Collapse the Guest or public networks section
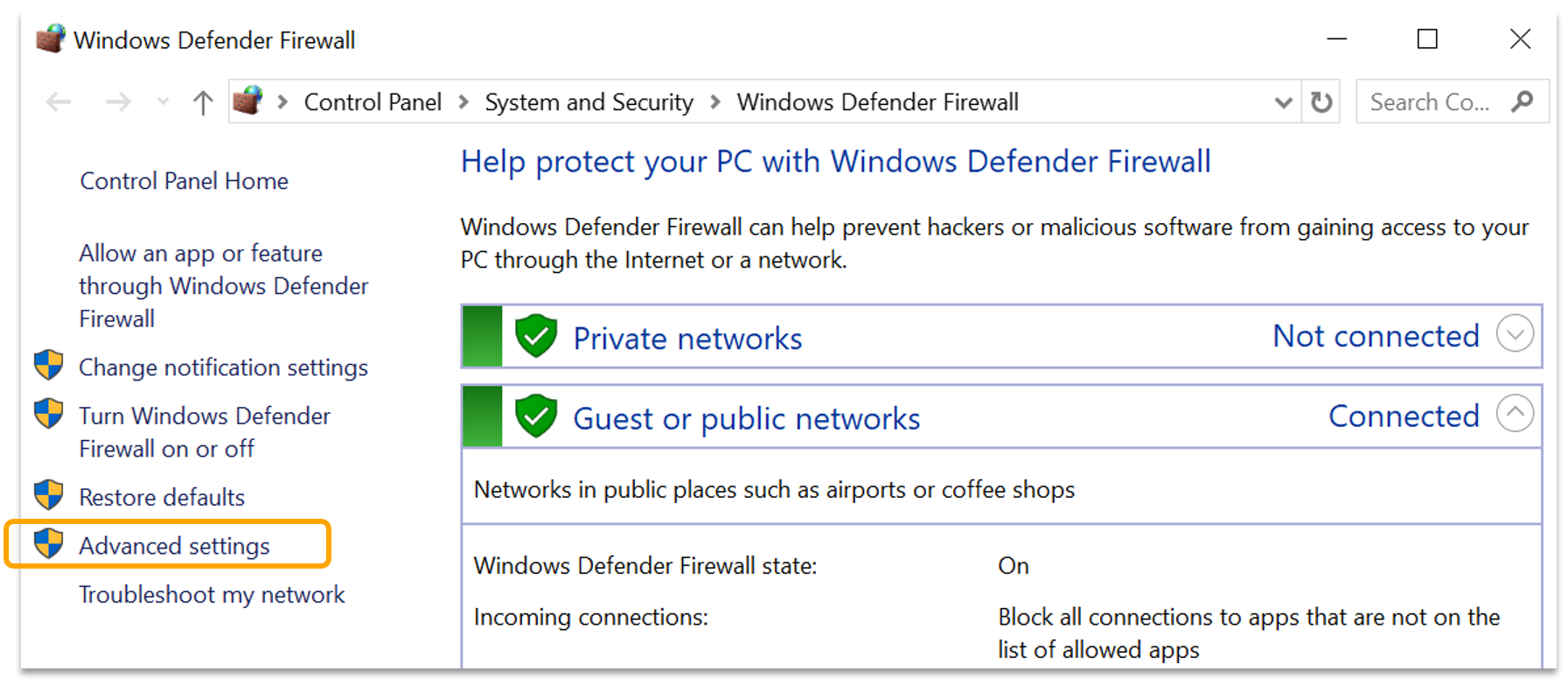 coord(1515,413)
